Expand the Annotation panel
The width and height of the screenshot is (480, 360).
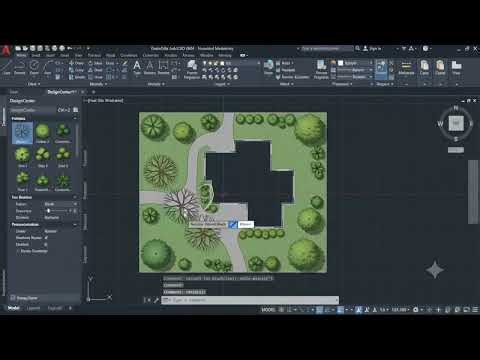click(156, 84)
